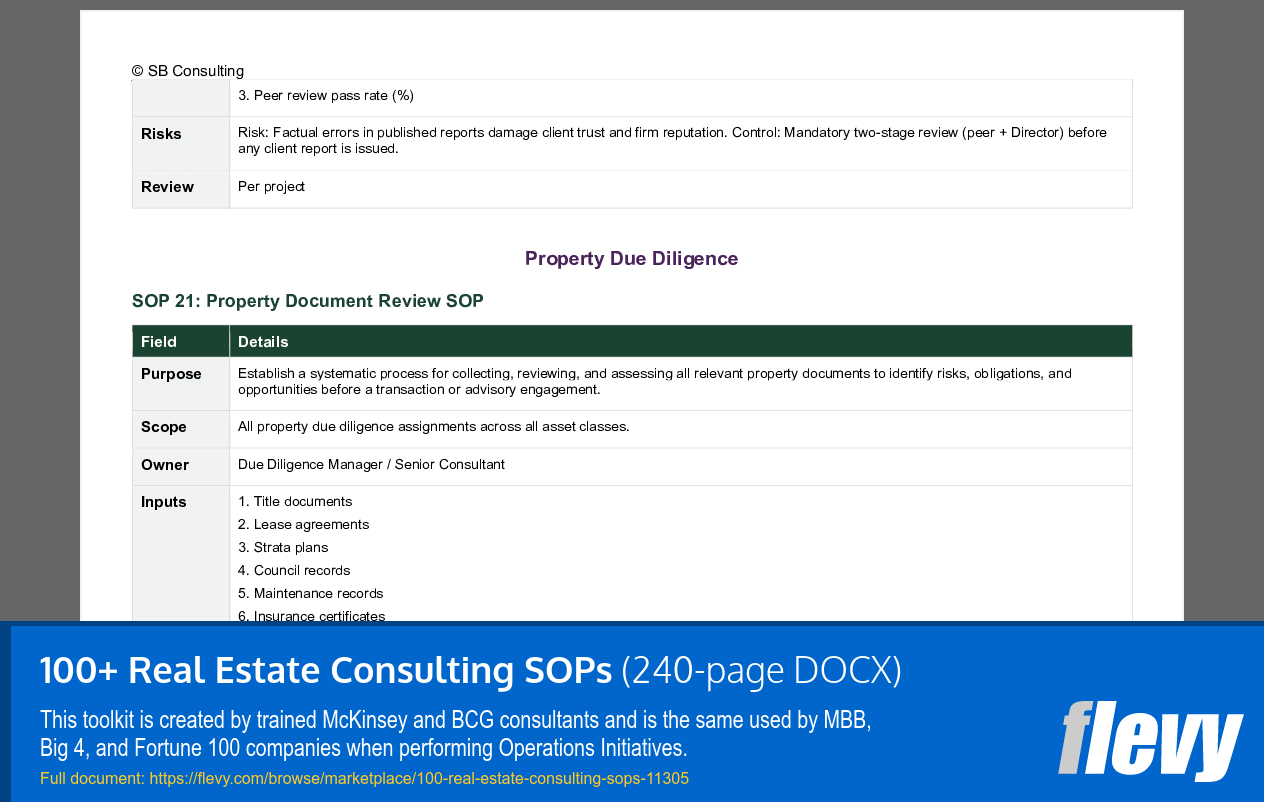Click the '3. Strata plans' list entry

(281, 547)
